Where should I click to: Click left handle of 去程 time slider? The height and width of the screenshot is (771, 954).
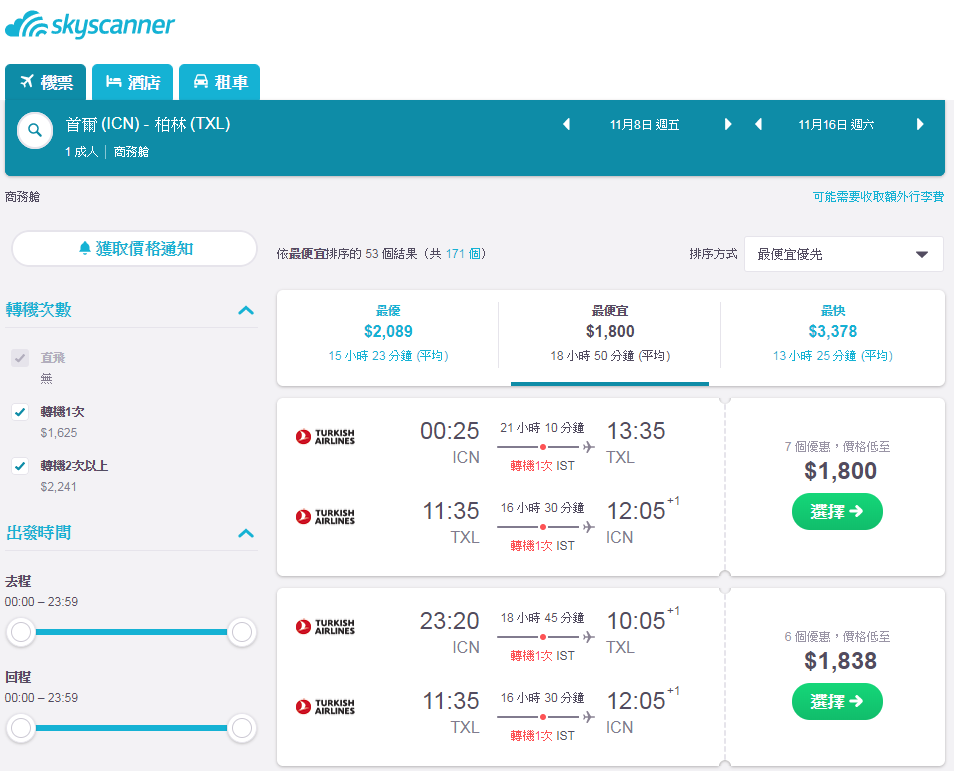pyautogui.click(x=21, y=632)
